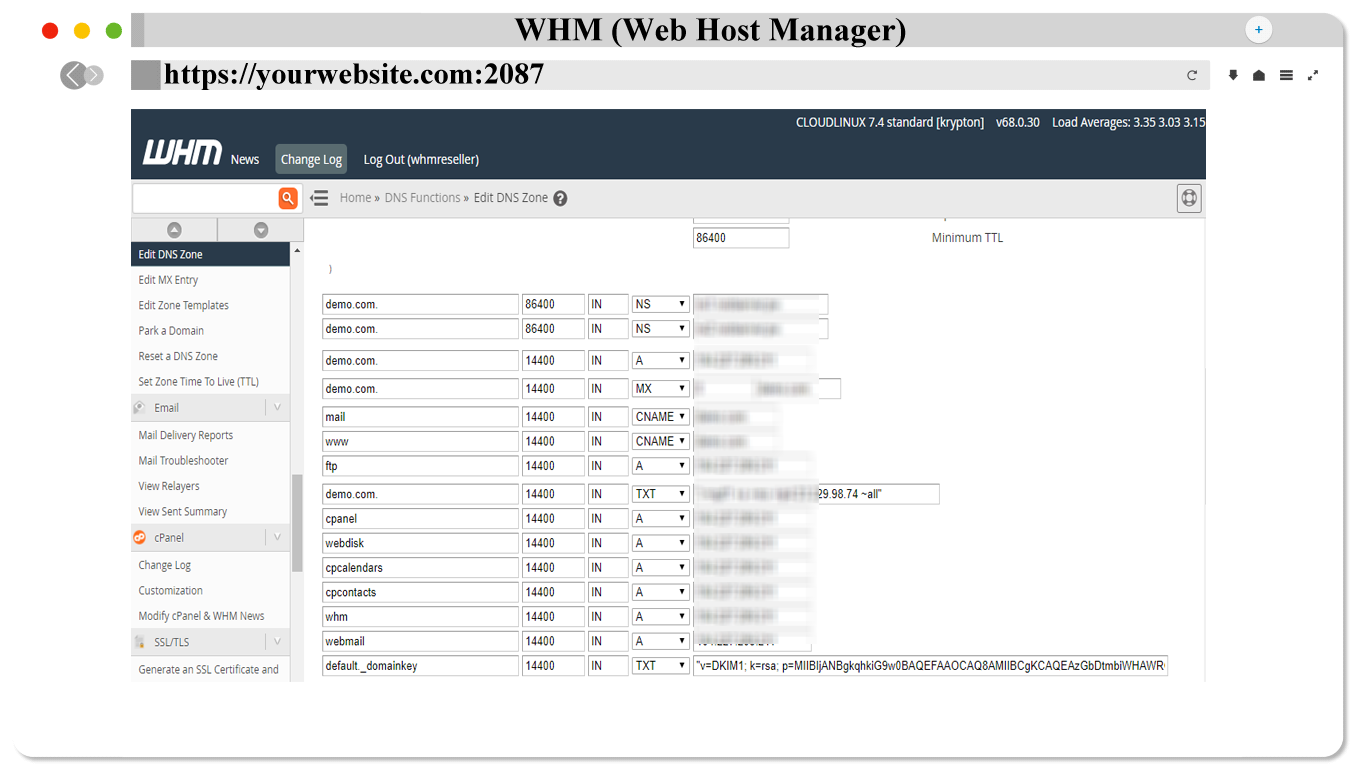Click the WHM logo
The height and width of the screenshot is (769, 1362).
182,155
